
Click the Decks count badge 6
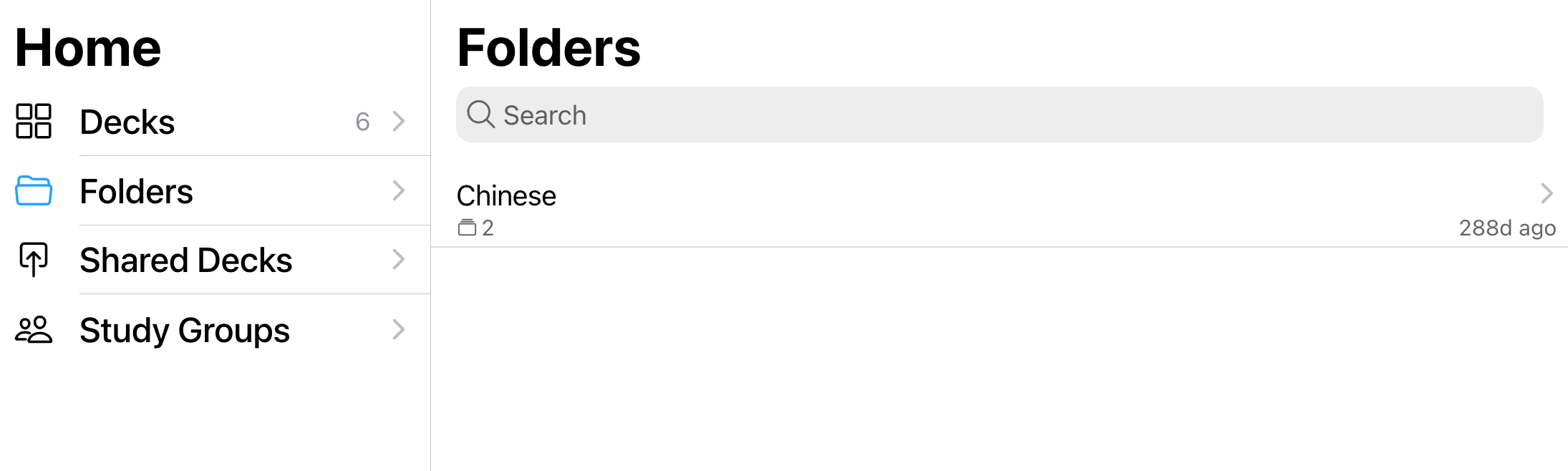362,122
